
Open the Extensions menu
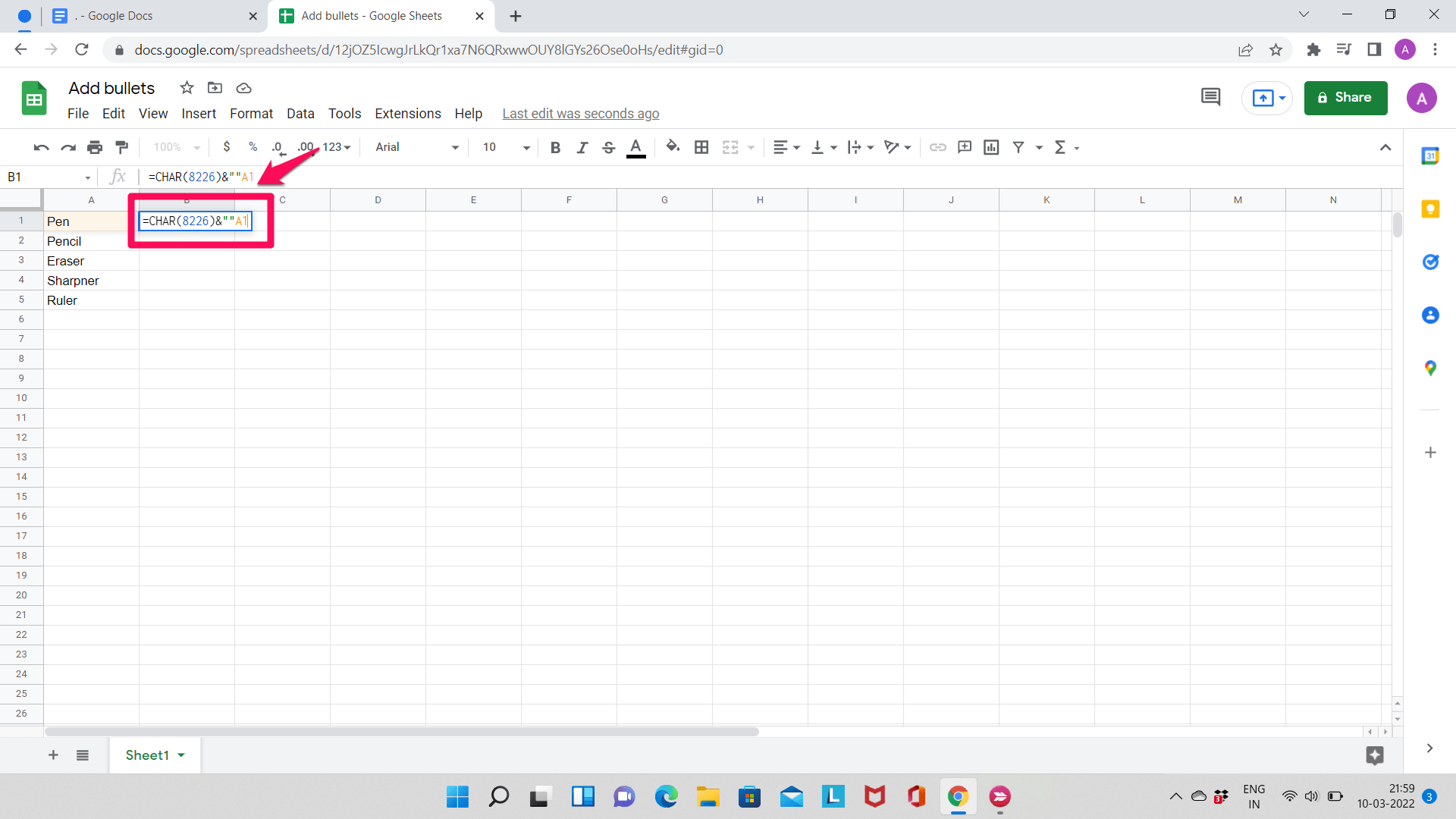408,113
